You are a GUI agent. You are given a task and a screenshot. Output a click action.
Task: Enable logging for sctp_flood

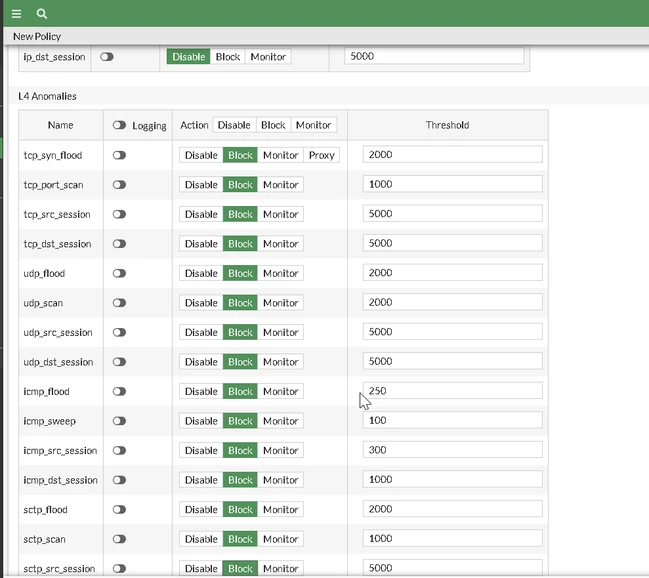coord(119,510)
